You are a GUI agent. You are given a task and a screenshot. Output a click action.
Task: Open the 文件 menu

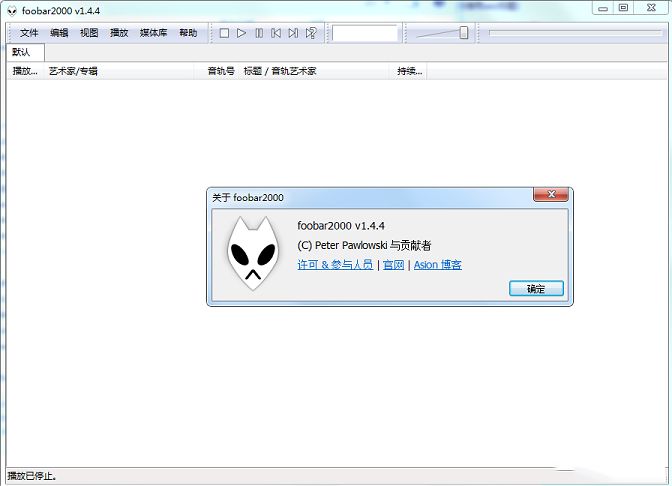[29, 33]
